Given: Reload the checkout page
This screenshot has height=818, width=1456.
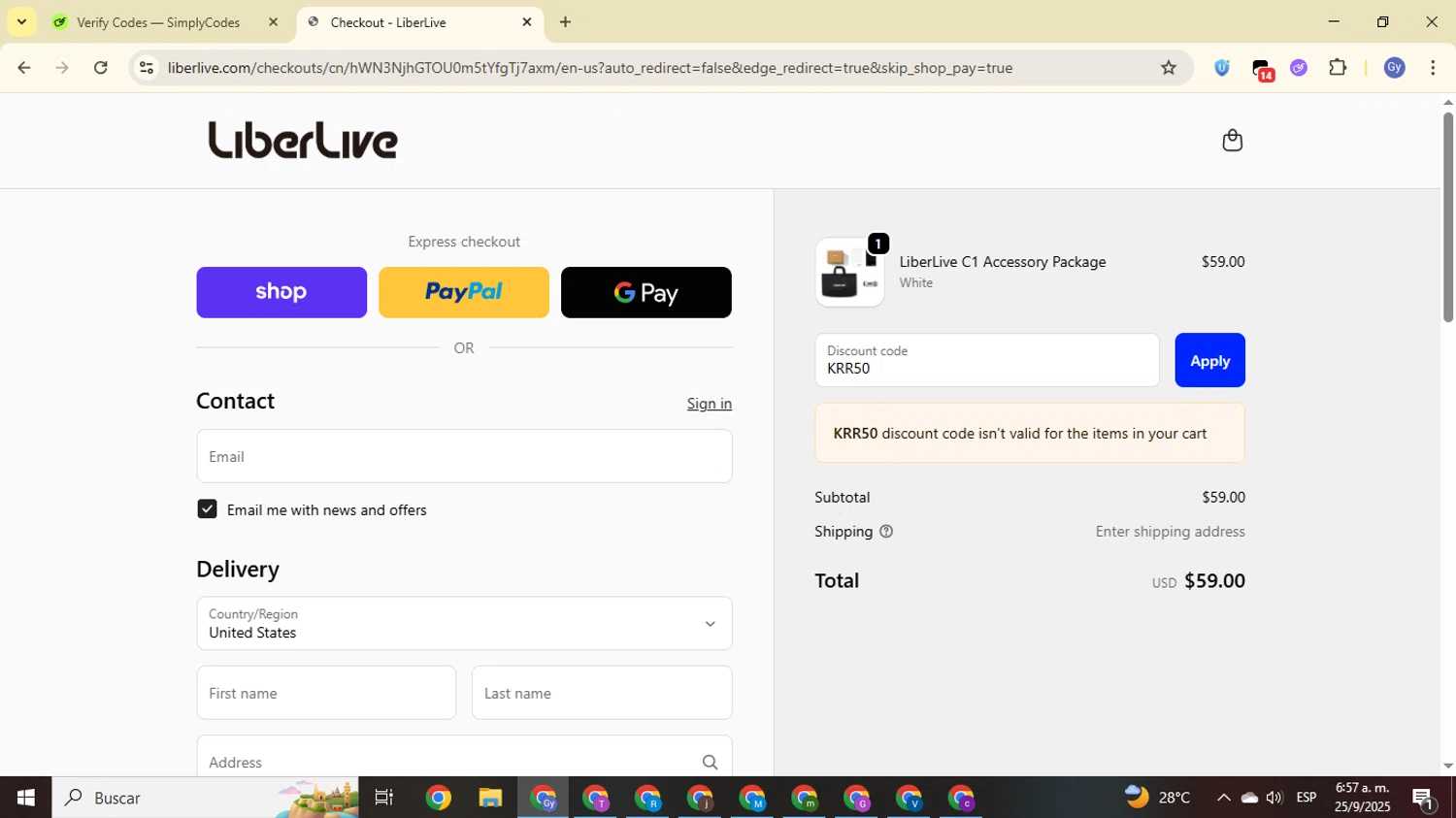Looking at the screenshot, I should point(101,68).
